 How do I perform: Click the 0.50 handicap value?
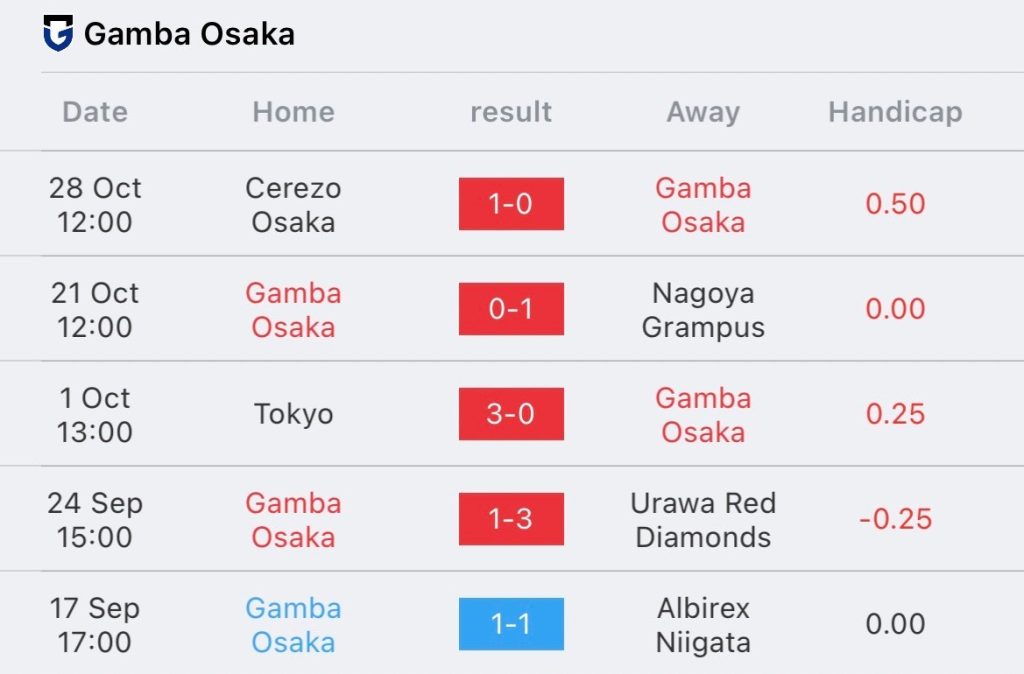[895, 204]
